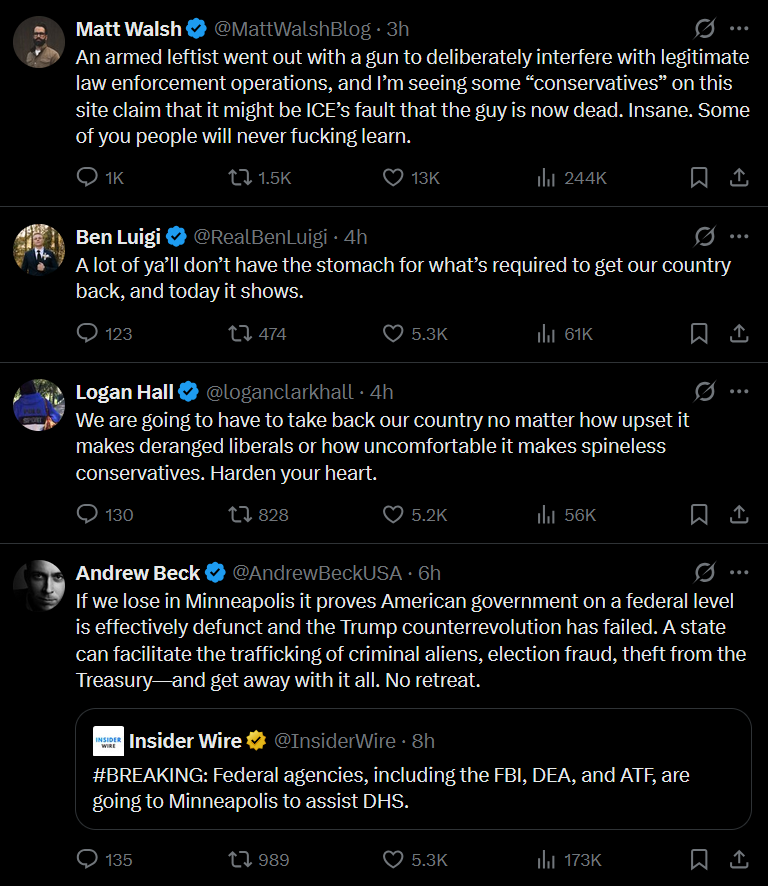Open more options on Logan Hall's post
The image size is (768, 886).
click(739, 392)
